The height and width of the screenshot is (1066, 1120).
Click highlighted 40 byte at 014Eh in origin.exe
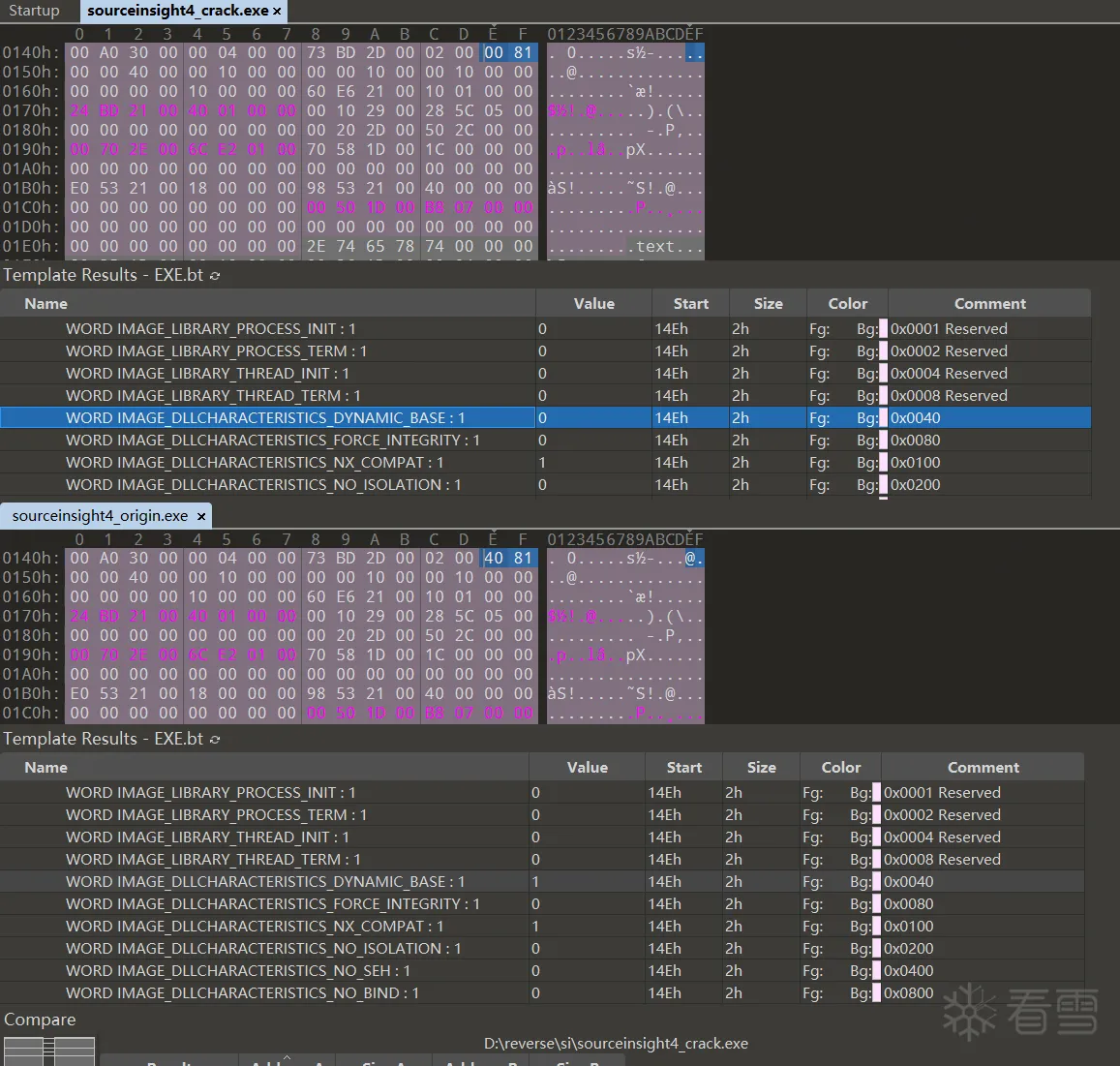(494, 558)
